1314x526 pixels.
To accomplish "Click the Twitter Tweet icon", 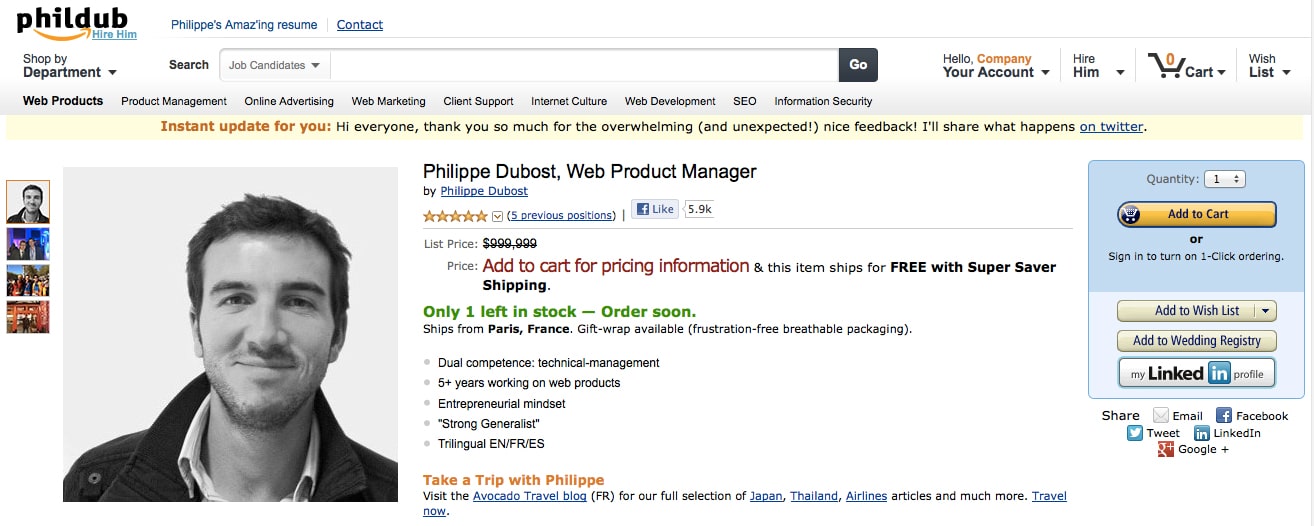I will pyautogui.click(x=1135, y=433).
